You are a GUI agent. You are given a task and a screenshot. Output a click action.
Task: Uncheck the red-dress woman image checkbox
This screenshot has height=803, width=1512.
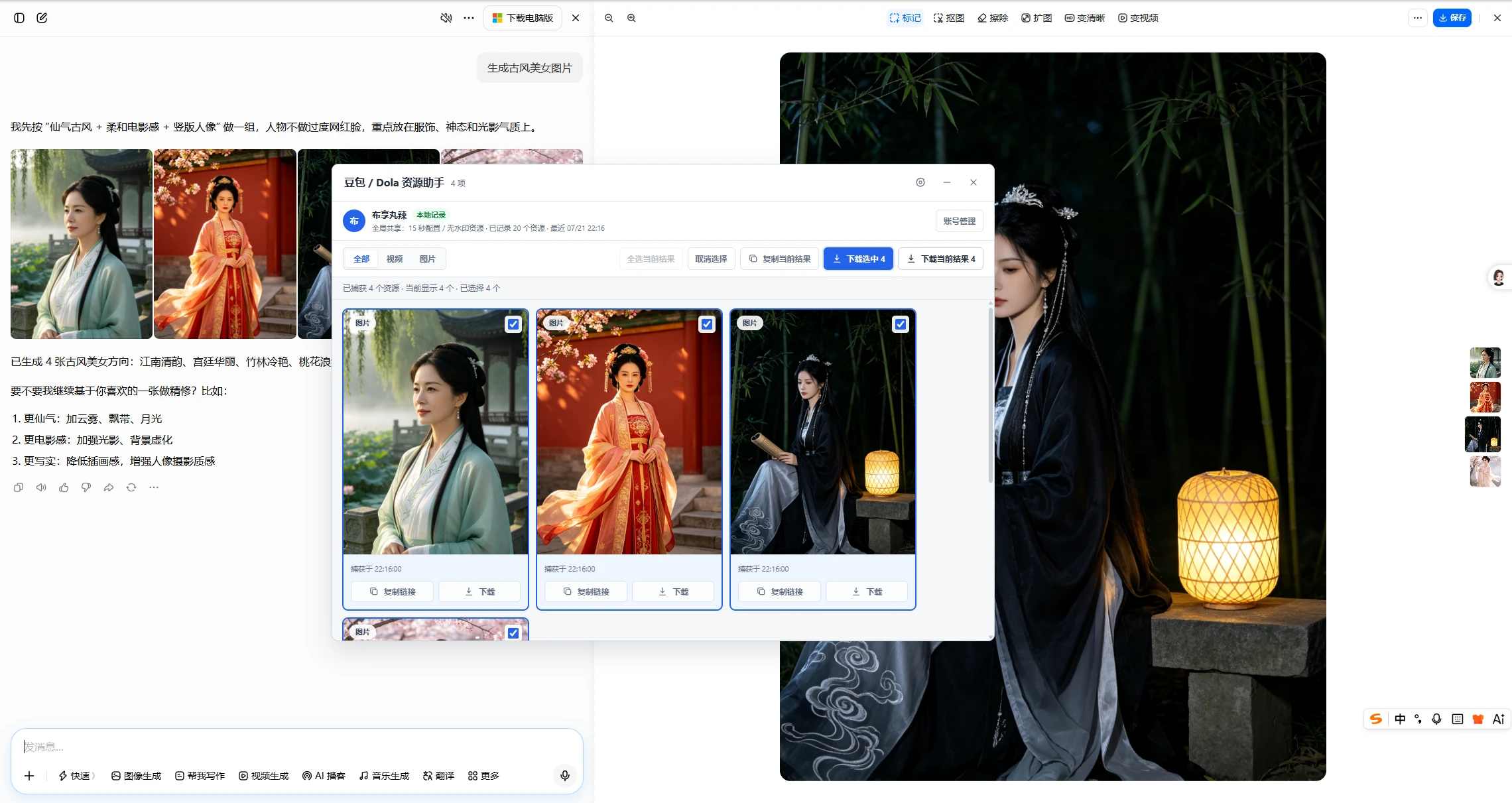707,324
